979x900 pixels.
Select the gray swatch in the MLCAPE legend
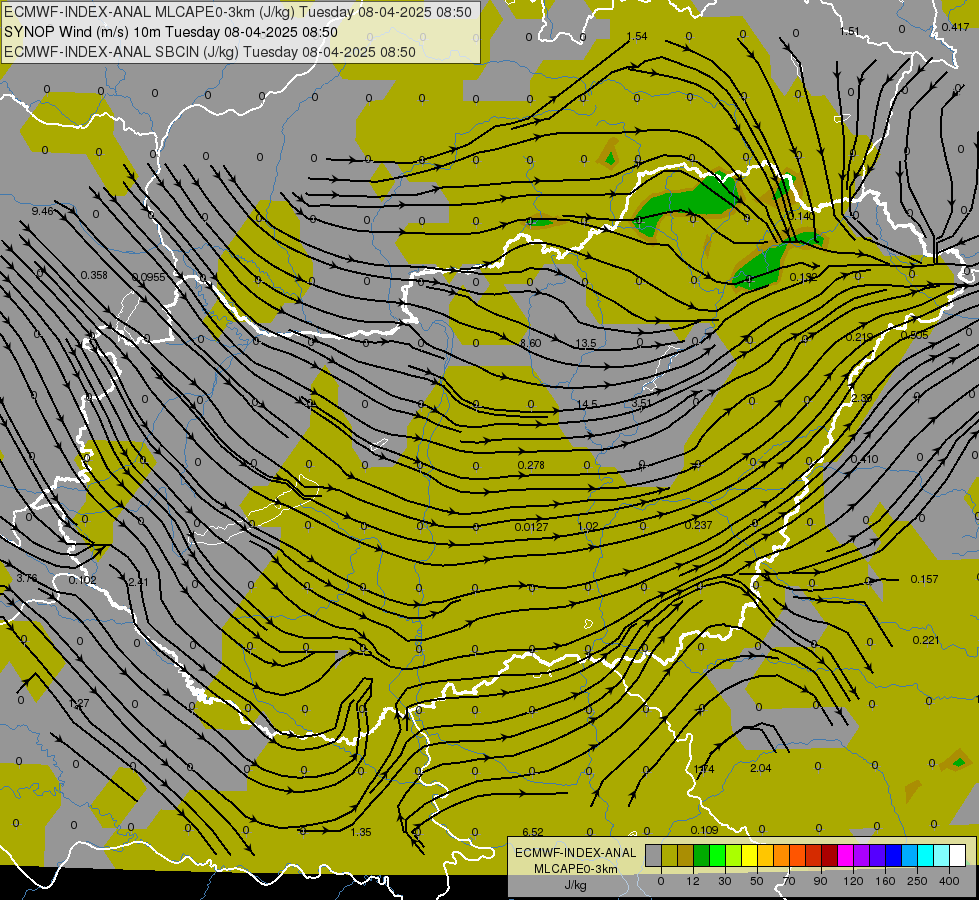(654, 855)
